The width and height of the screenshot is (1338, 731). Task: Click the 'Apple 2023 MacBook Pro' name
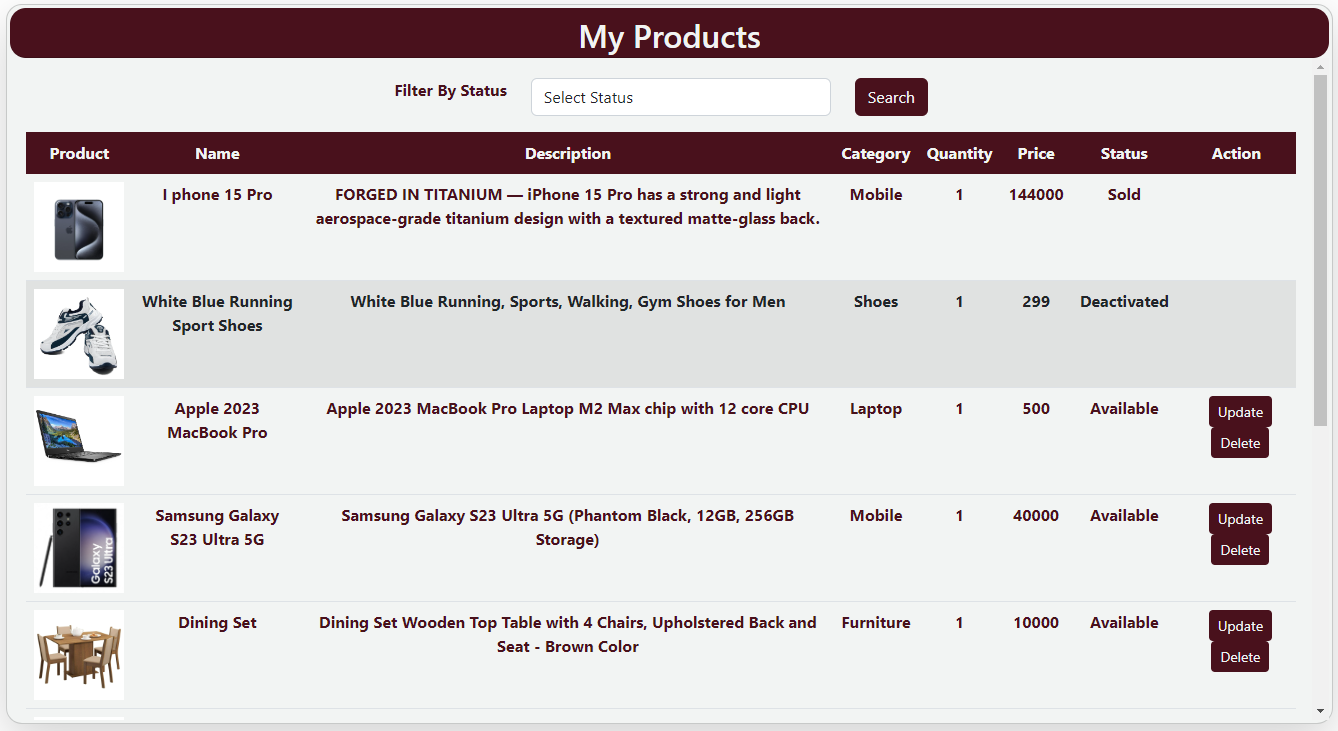click(x=217, y=420)
